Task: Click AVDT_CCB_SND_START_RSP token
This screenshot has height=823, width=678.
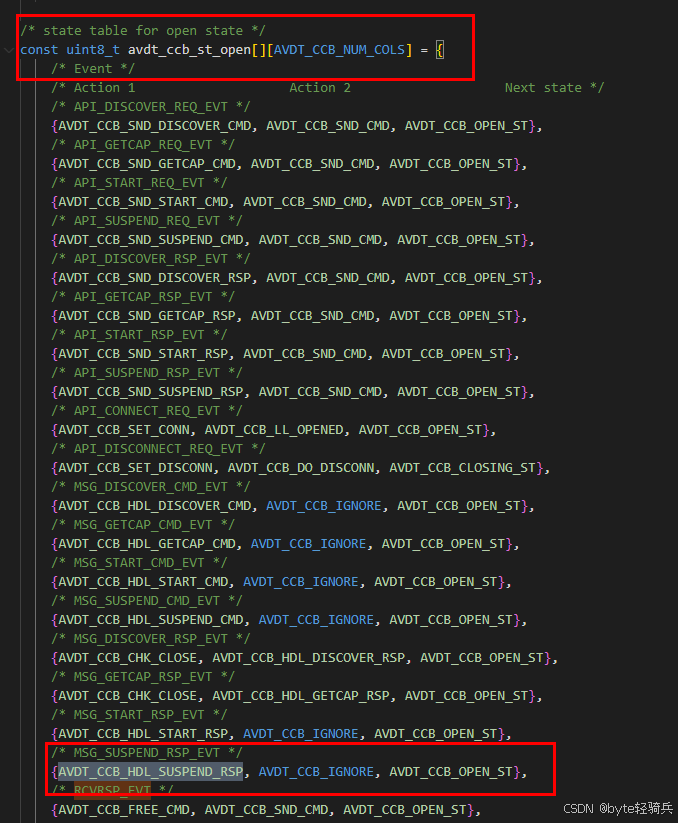Action: (x=143, y=354)
